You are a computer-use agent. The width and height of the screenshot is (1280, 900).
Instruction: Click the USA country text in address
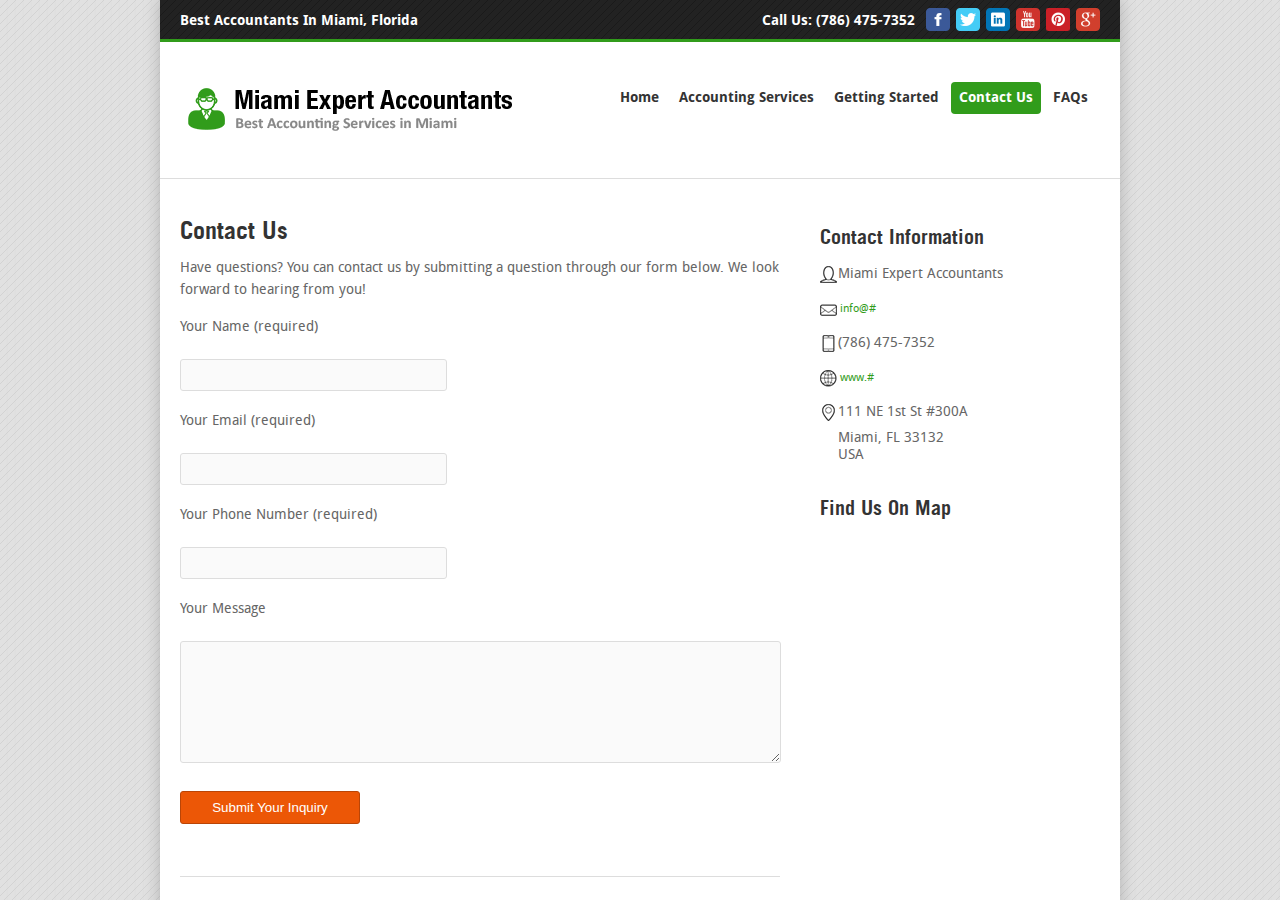click(x=851, y=454)
